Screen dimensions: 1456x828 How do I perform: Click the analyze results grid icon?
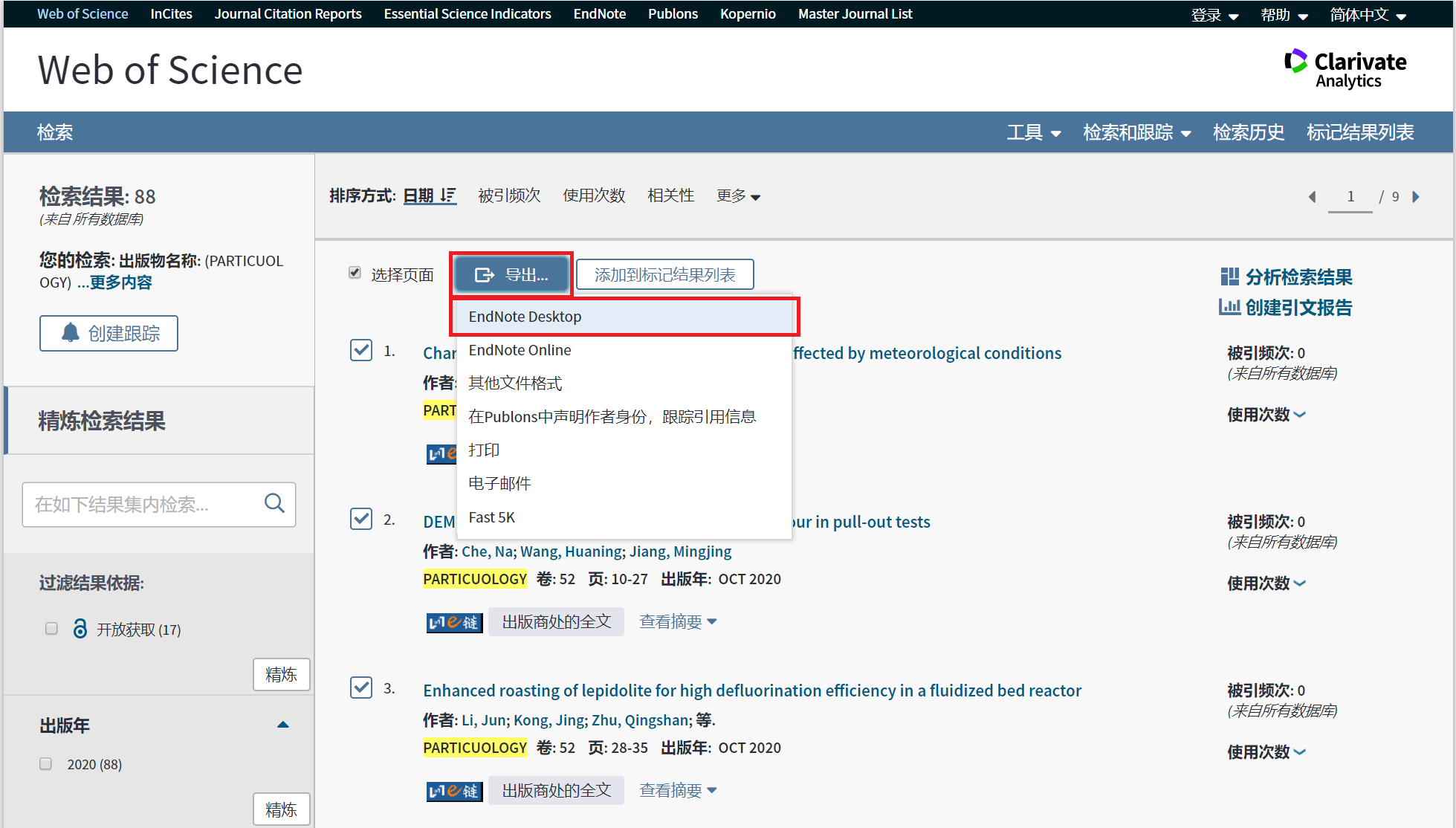pyautogui.click(x=1229, y=276)
